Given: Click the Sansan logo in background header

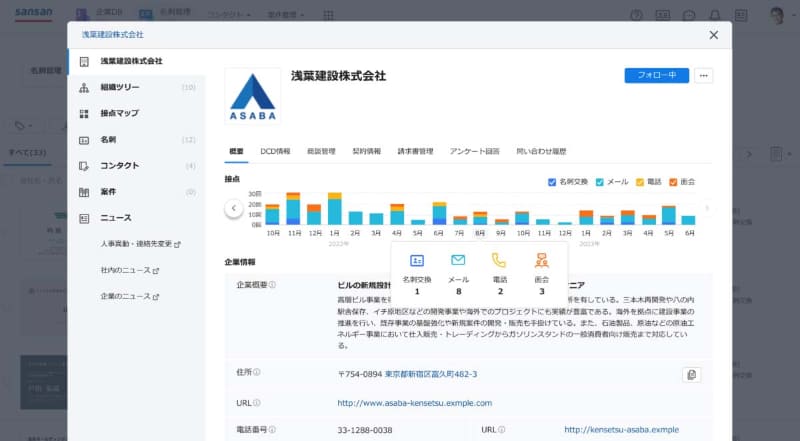Looking at the screenshot, I should click(x=34, y=13).
